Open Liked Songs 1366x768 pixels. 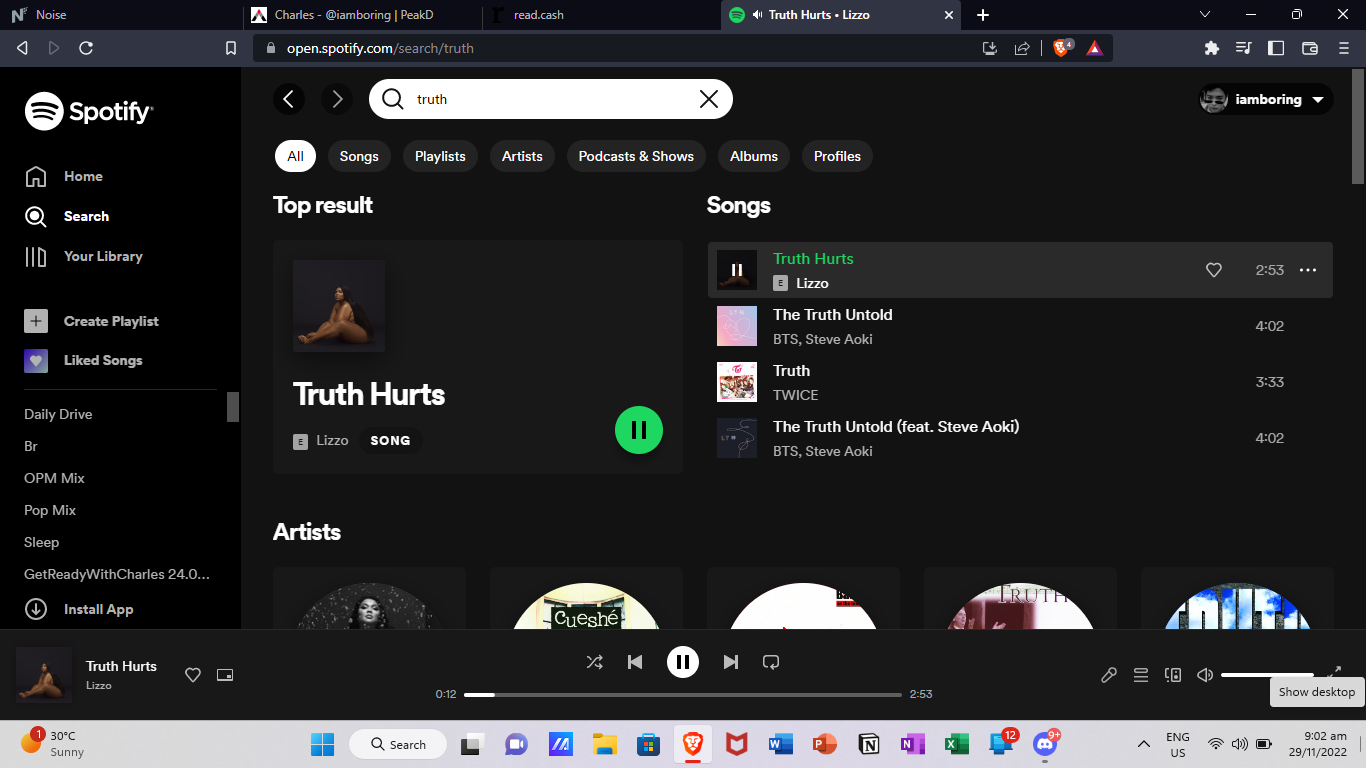84,360
